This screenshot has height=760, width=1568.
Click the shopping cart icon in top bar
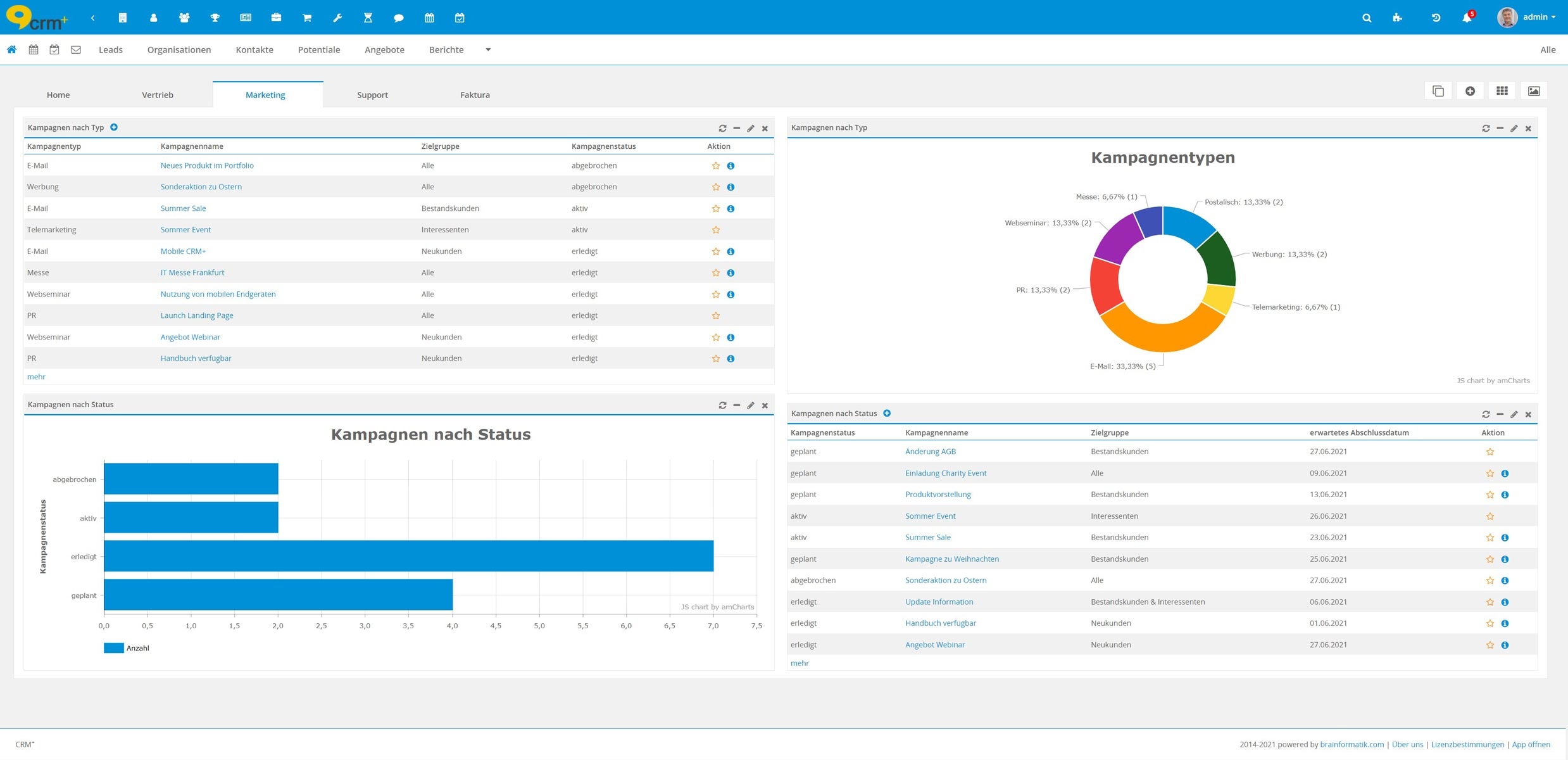307,18
